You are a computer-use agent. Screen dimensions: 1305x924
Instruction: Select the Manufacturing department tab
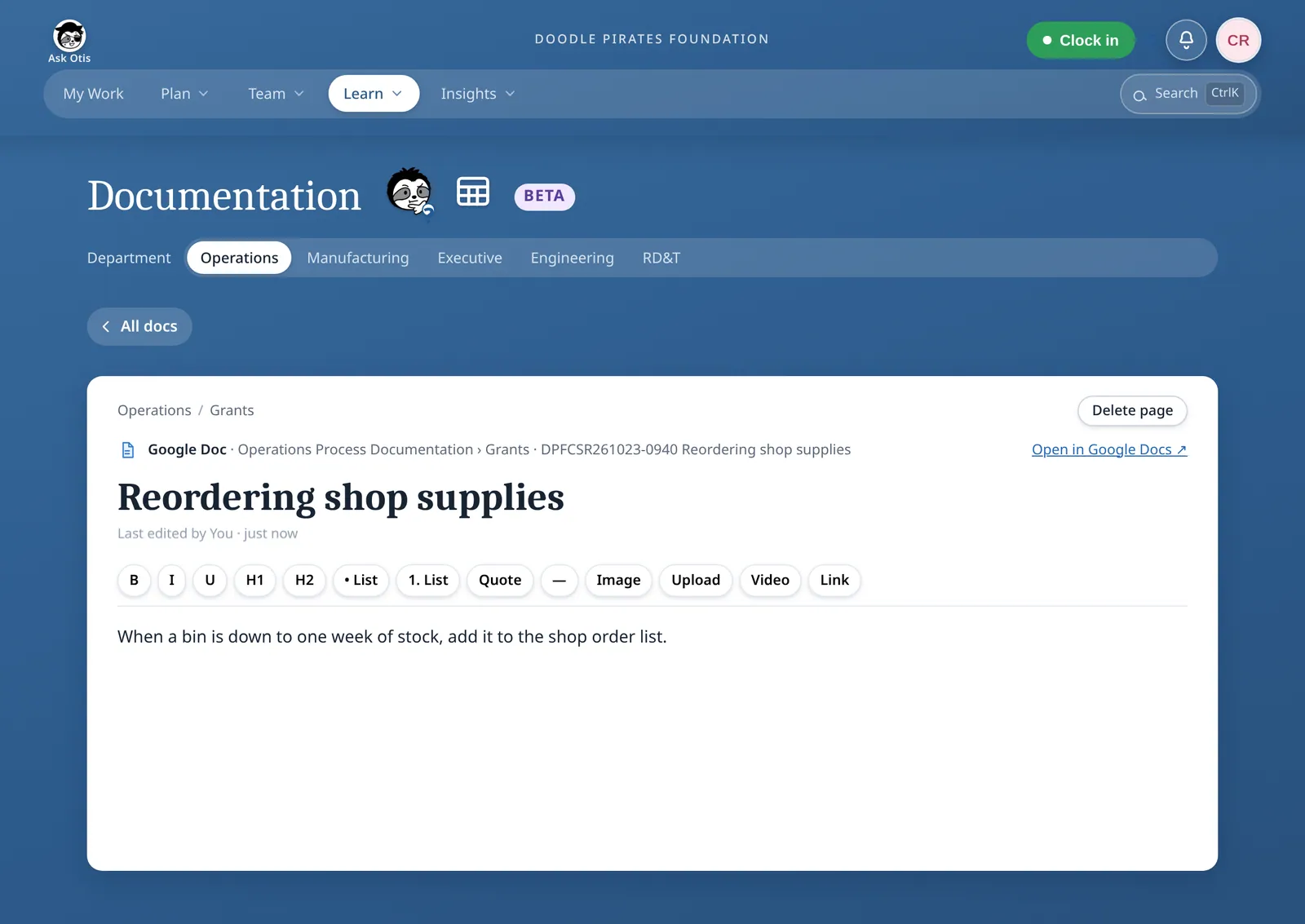358,258
